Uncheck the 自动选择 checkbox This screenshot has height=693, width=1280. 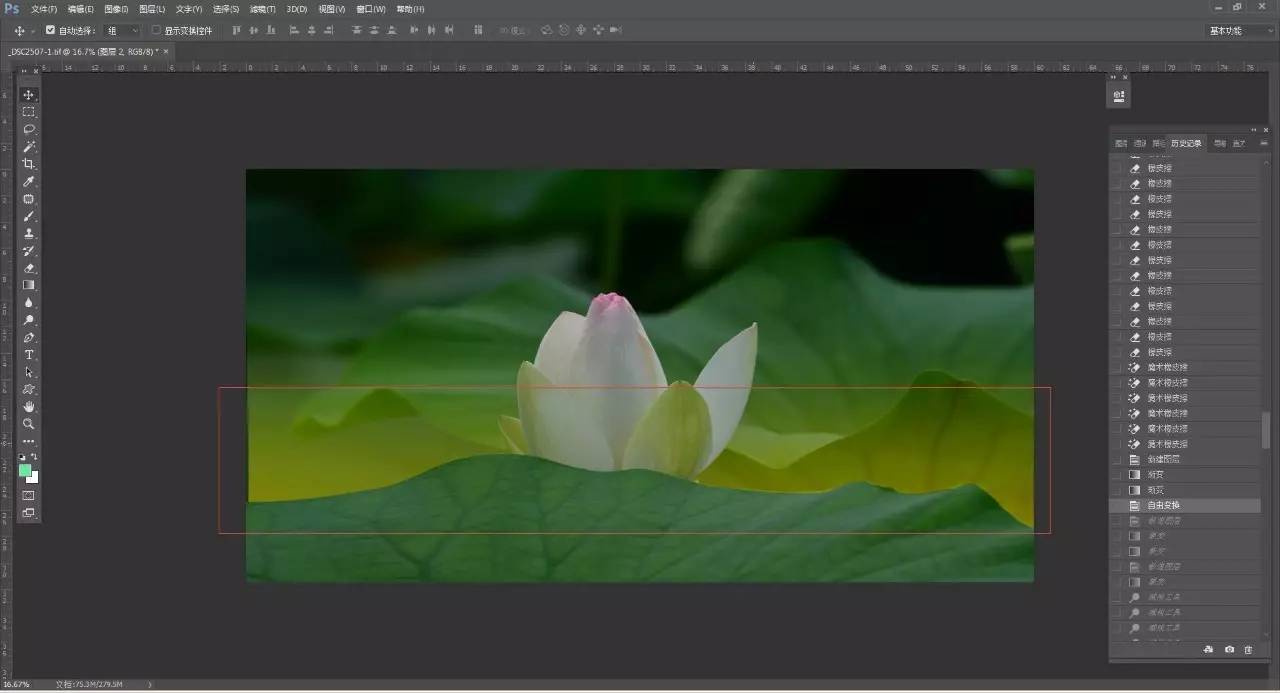pos(51,30)
